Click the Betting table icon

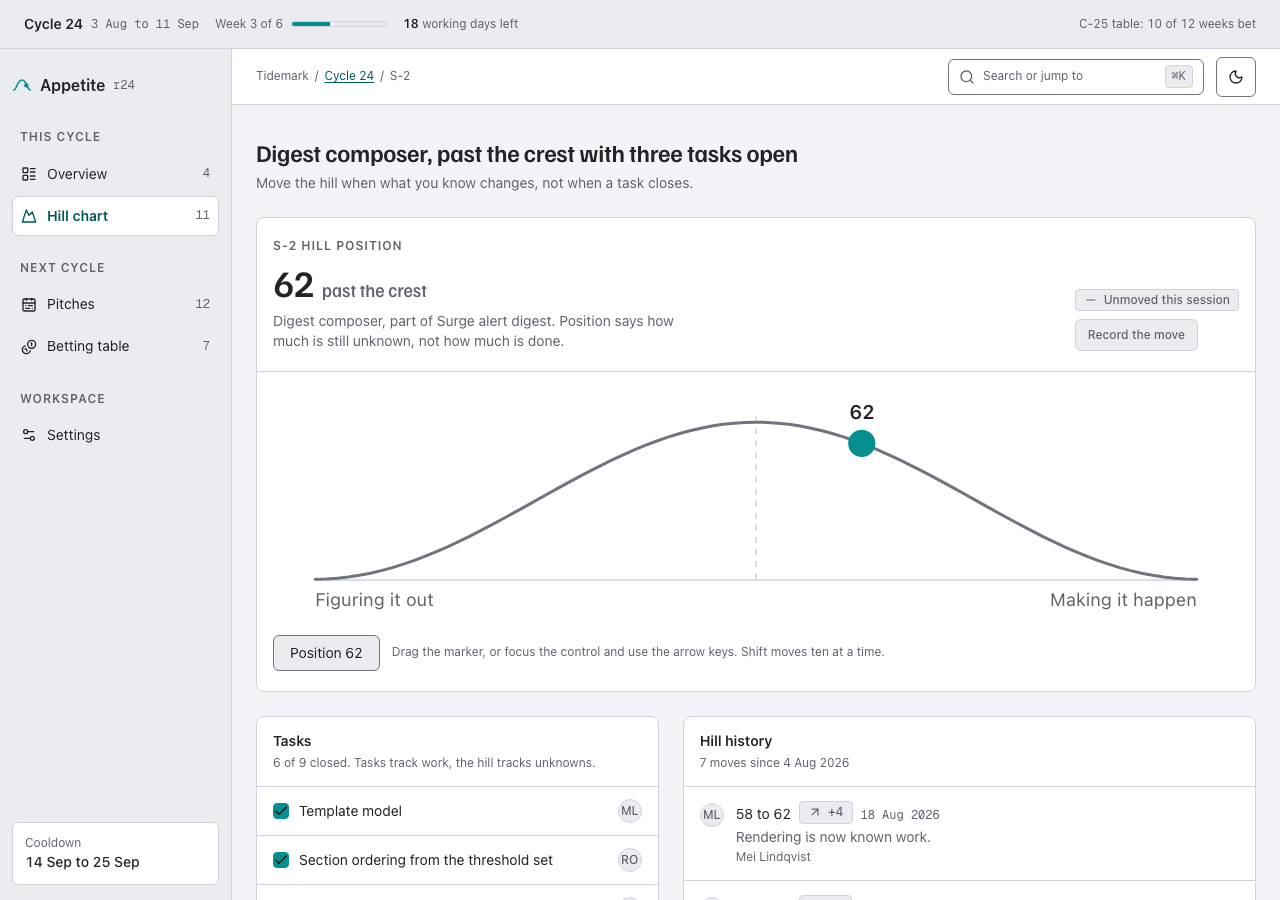[29, 346]
